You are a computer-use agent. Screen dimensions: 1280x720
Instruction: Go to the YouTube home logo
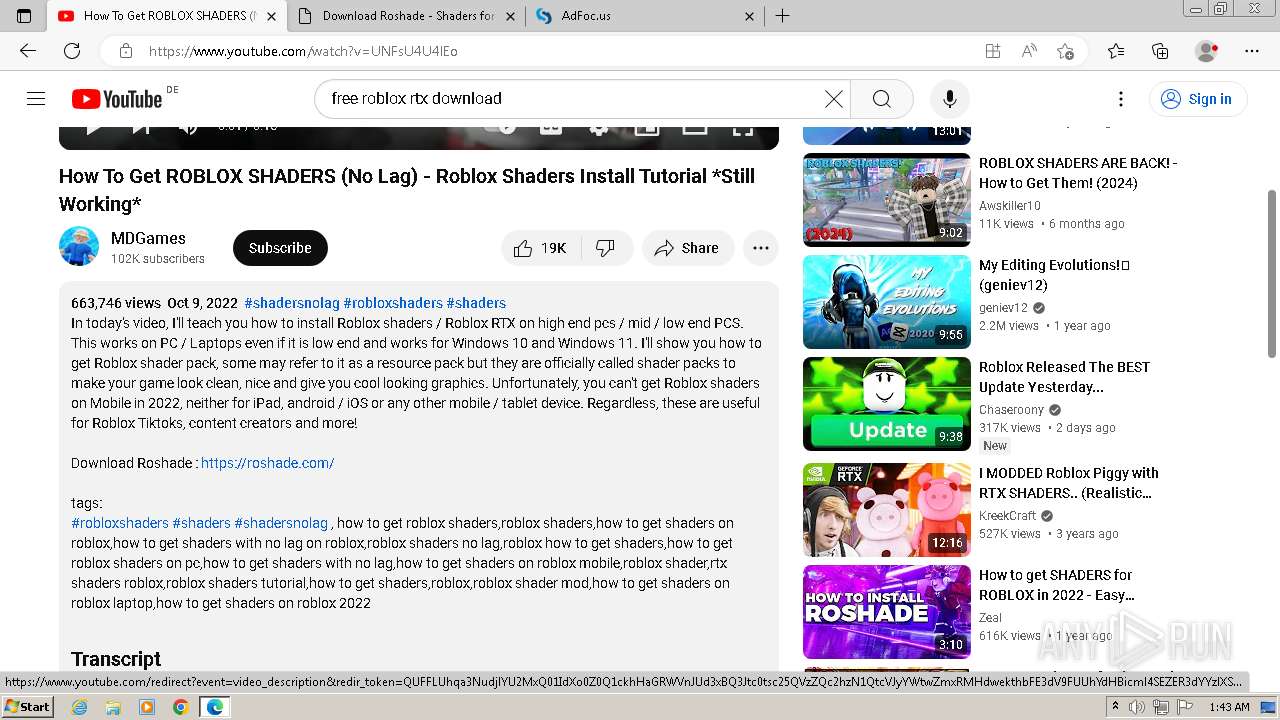pyautogui.click(x=117, y=98)
